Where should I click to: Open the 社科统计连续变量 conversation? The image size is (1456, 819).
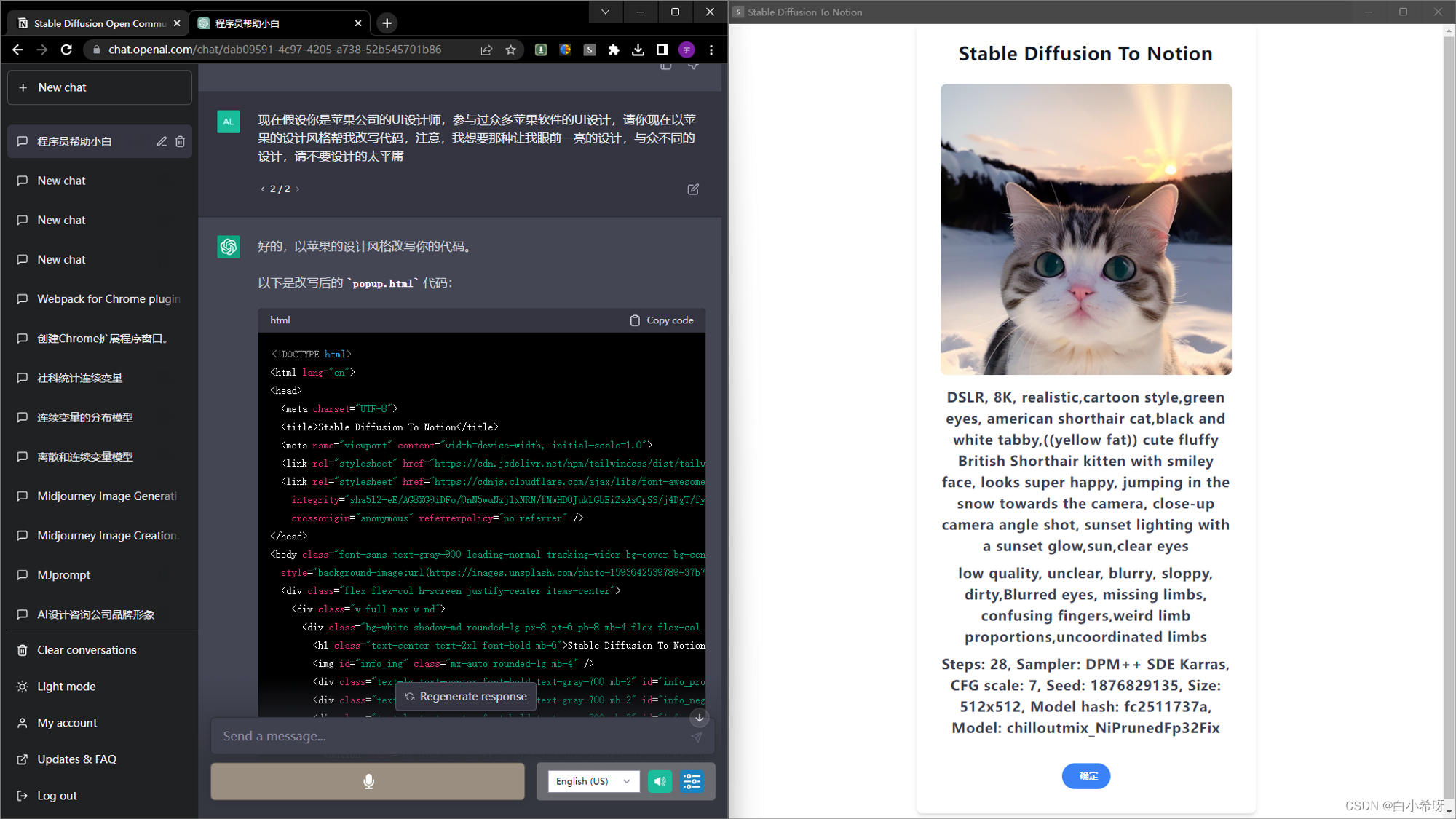coord(100,378)
